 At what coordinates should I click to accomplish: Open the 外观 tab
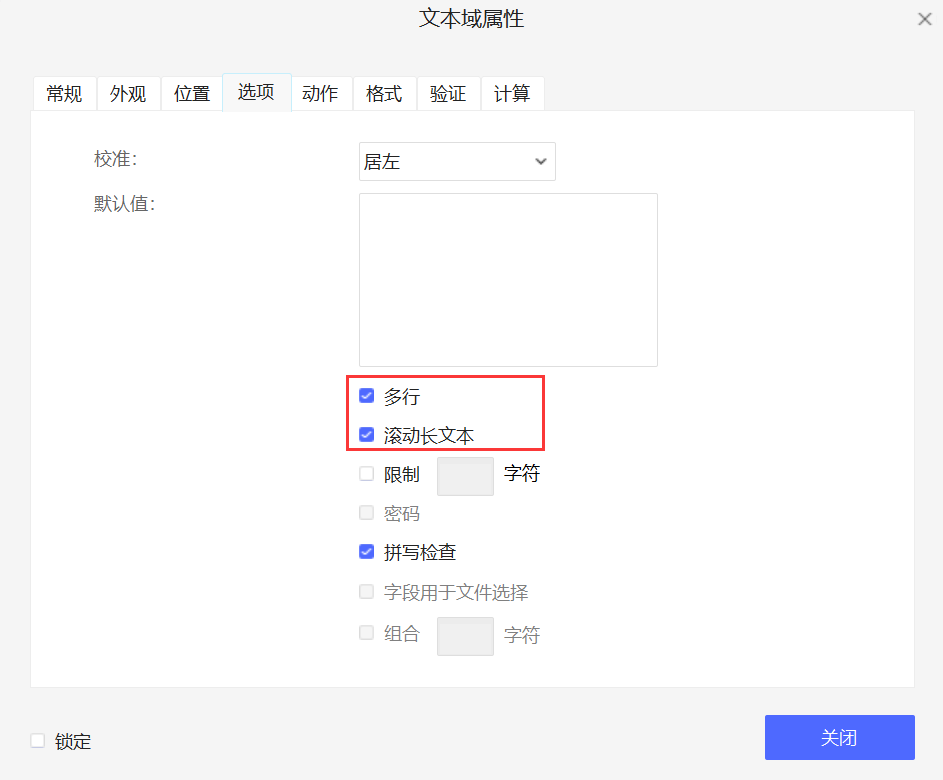point(128,93)
